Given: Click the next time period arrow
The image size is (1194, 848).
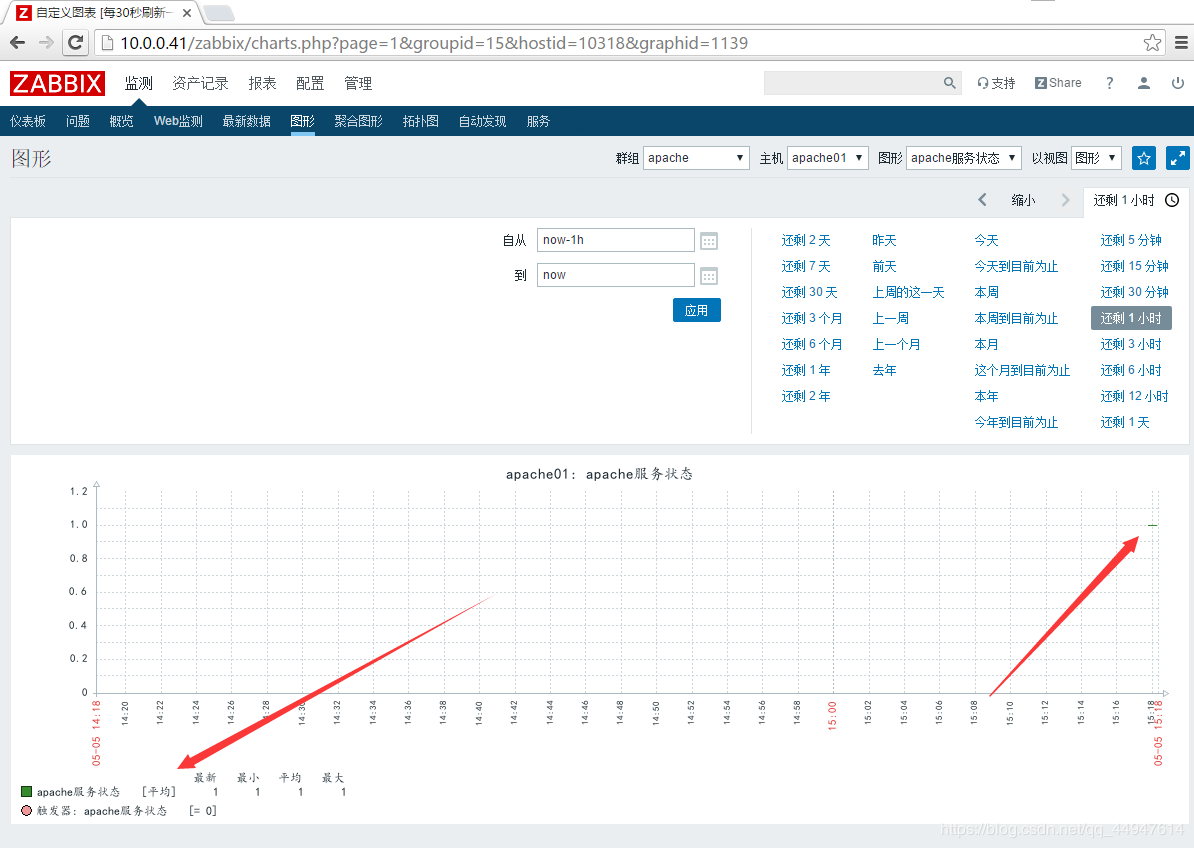Looking at the screenshot, I should pos(1065,200).
